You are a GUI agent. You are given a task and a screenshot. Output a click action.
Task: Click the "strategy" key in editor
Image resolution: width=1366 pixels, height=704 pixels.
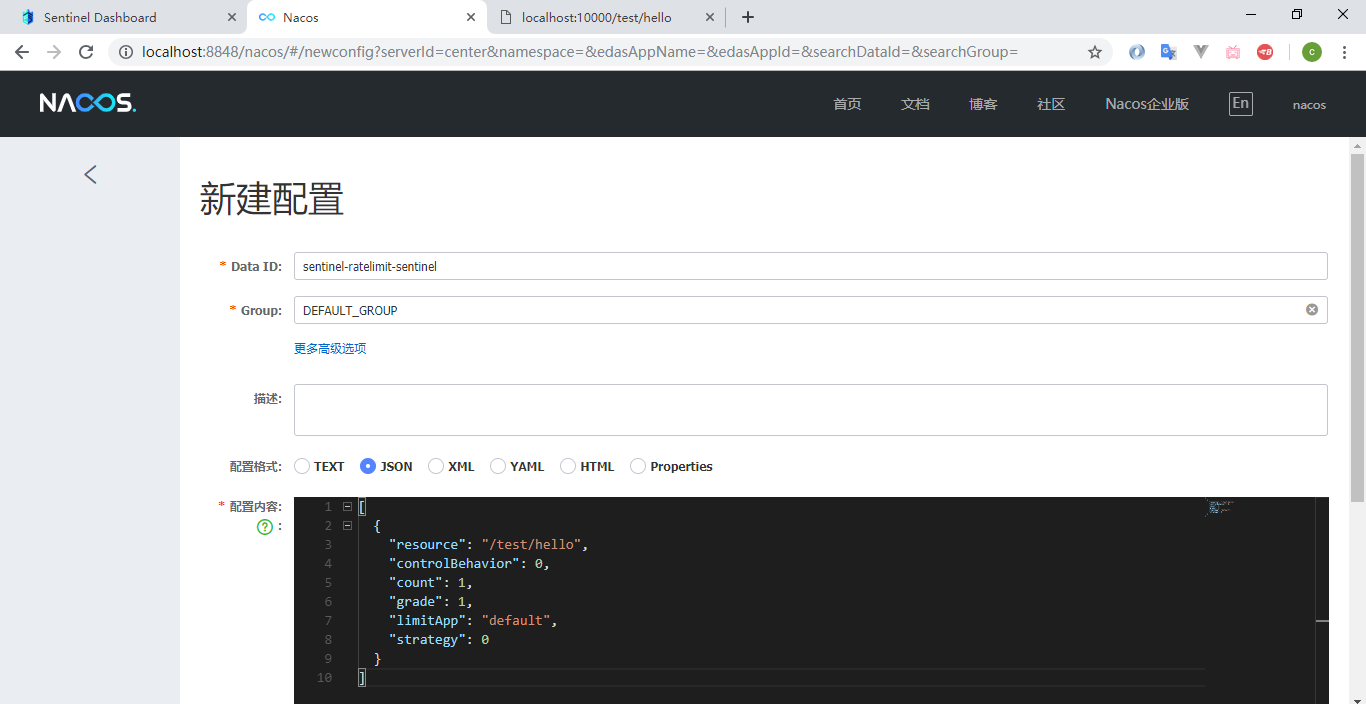[427, 640]
